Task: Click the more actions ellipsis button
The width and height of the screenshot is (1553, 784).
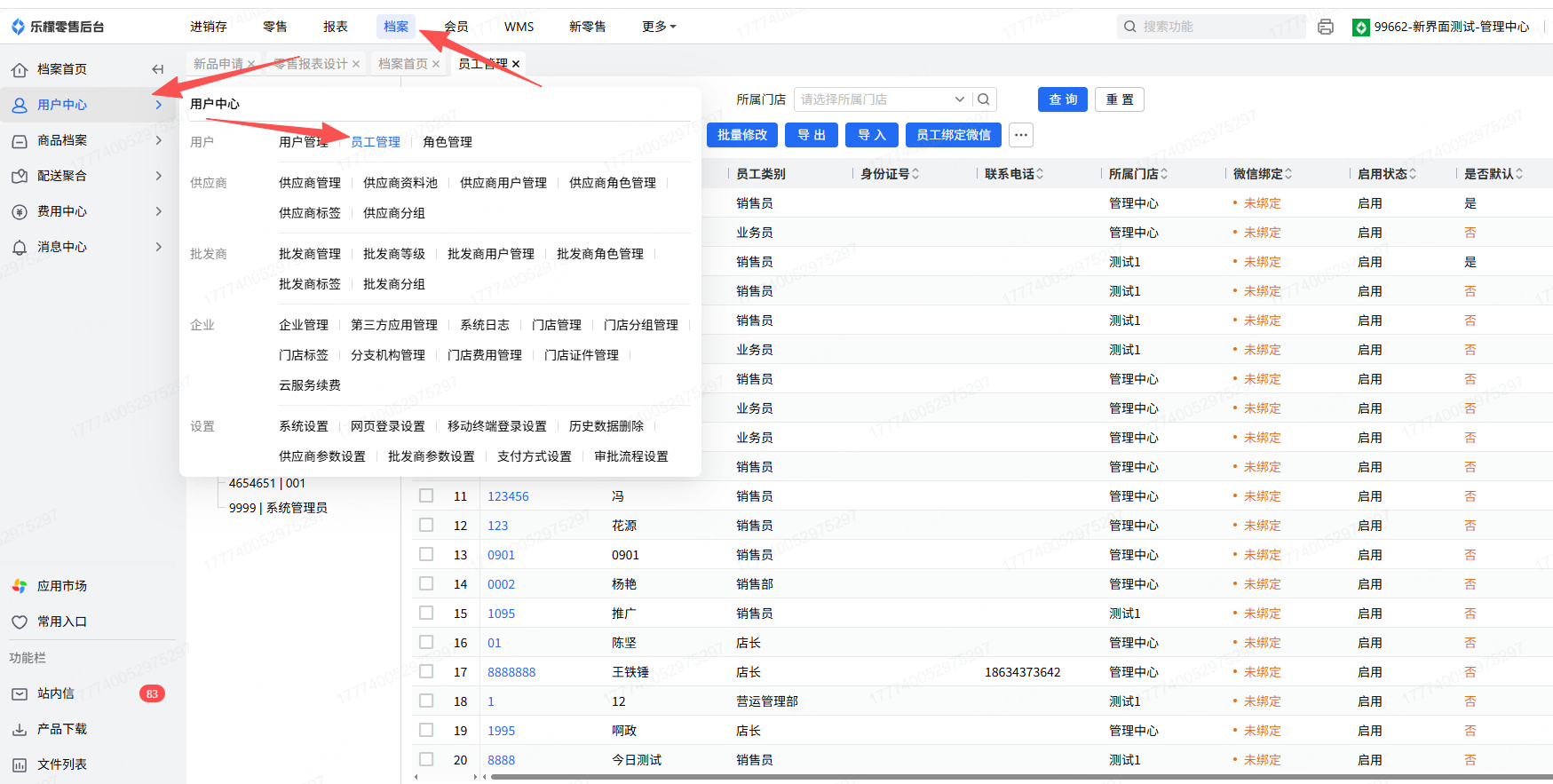Action: 1021,135
